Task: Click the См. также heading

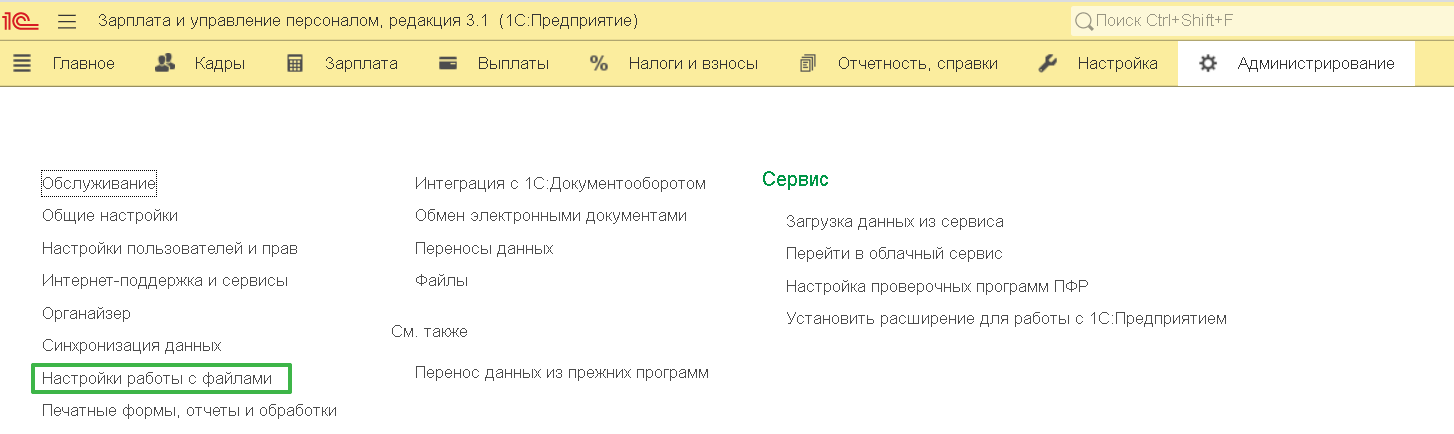Action: 429,331
